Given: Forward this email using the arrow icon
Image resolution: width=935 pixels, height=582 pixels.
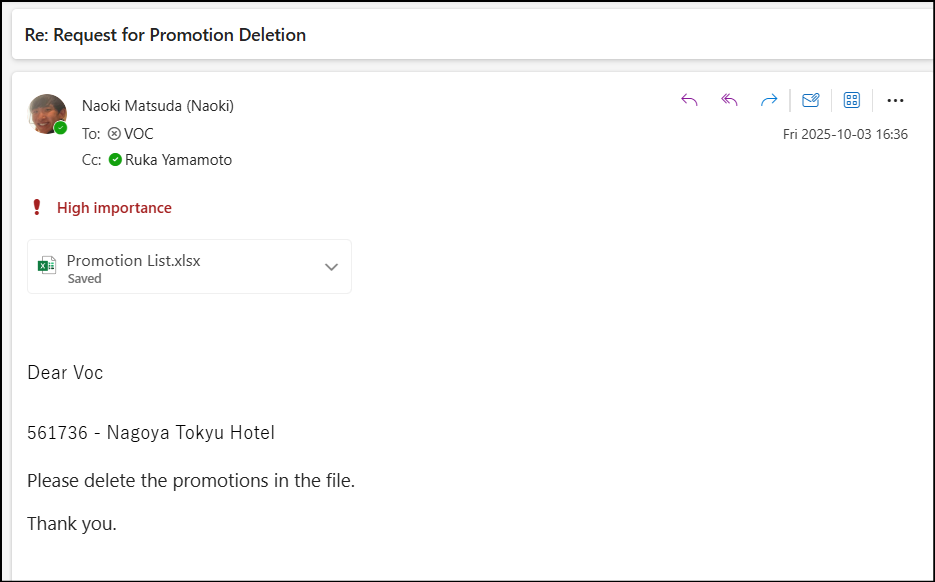Looking at the screenshot, I should [x=769, y=100].
